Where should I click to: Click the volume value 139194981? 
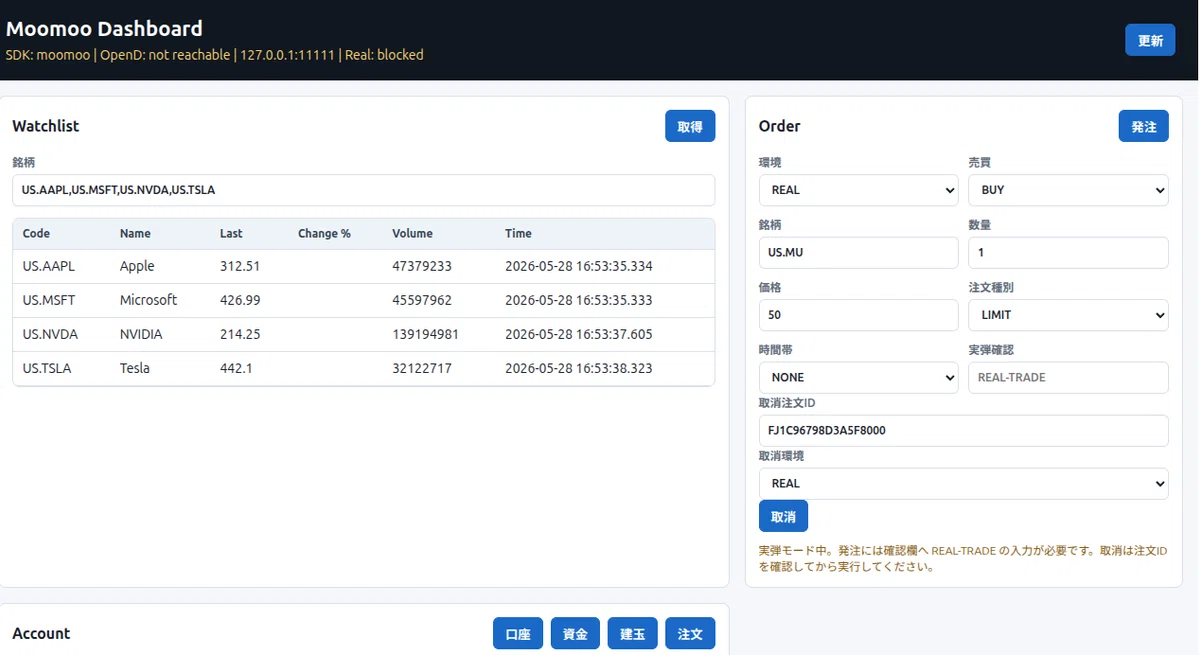click(425, 334)
